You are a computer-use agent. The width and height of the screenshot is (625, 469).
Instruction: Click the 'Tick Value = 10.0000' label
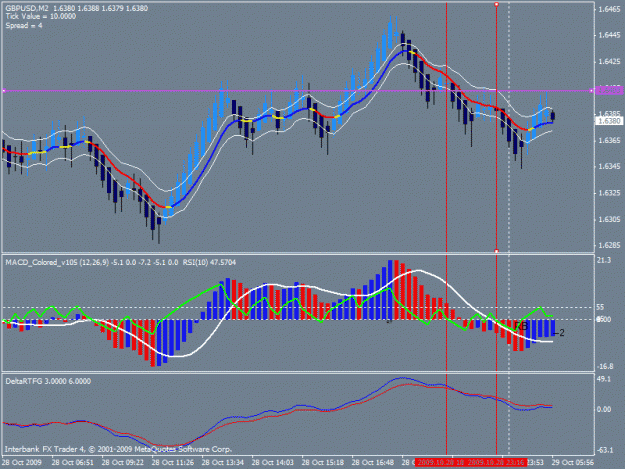click(x=41, y=17)
